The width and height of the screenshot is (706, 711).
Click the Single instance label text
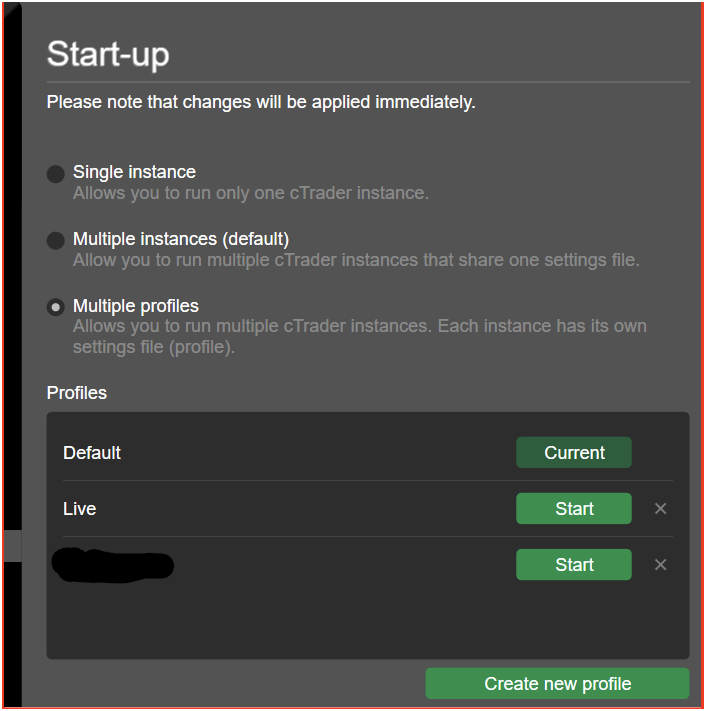(134, 172)
